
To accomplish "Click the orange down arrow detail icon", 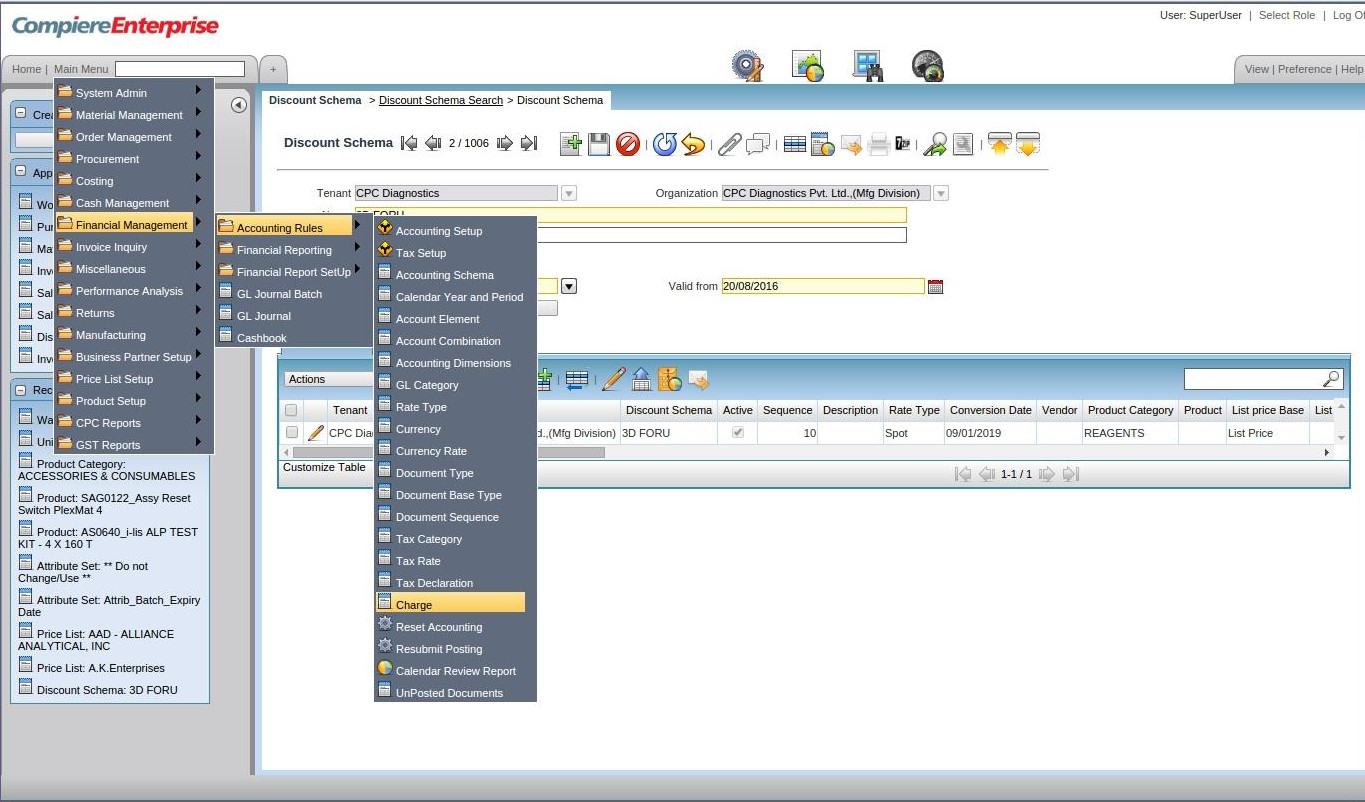I will (x=1028, y=144).
